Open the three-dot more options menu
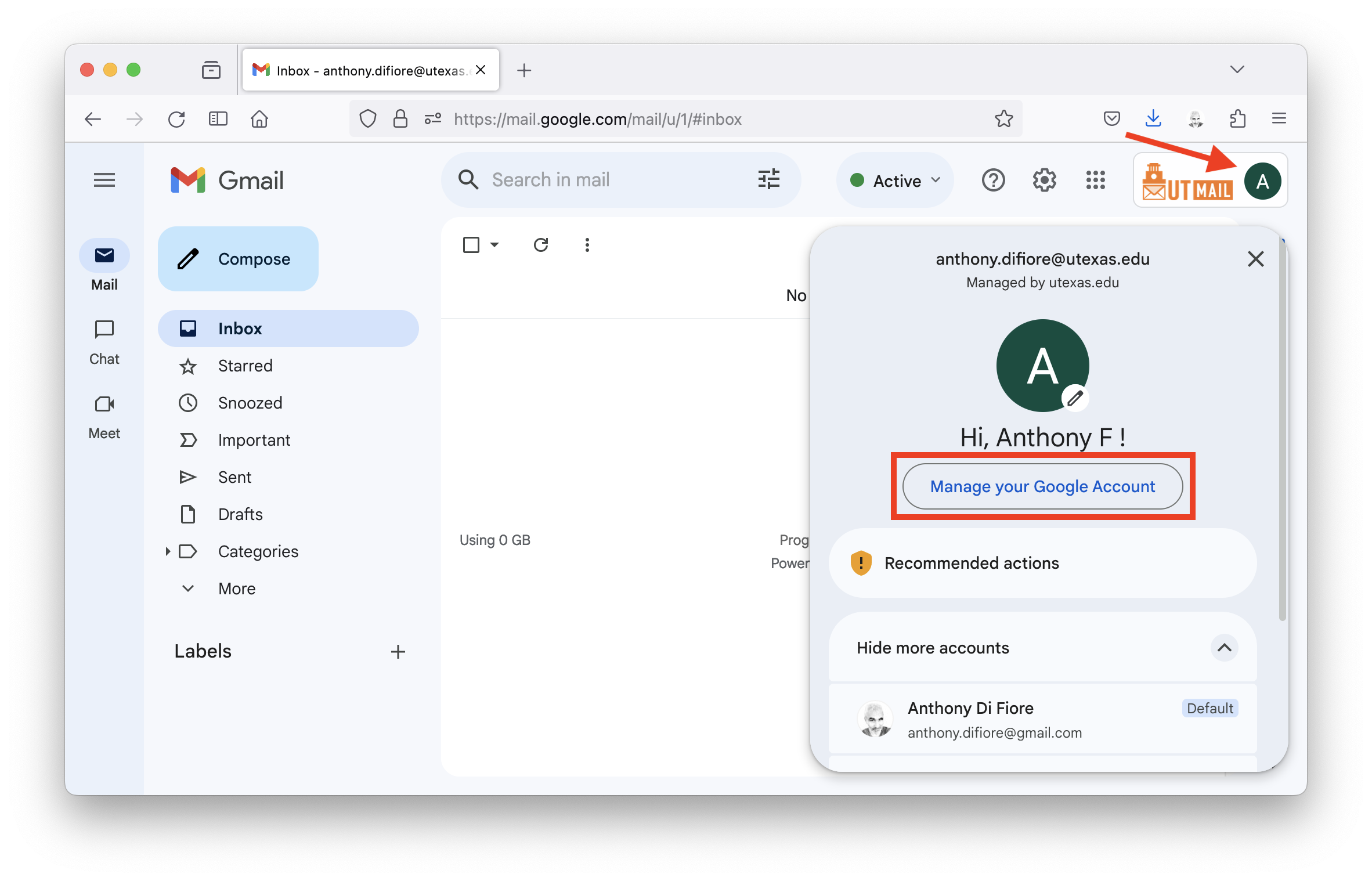The image size is (1372, 881). point(587,245)
